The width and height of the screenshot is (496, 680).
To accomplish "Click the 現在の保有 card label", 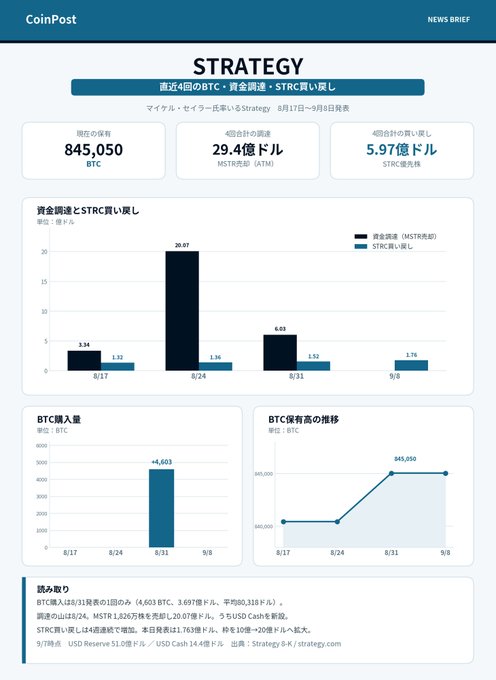I will (x=94, y=134).
